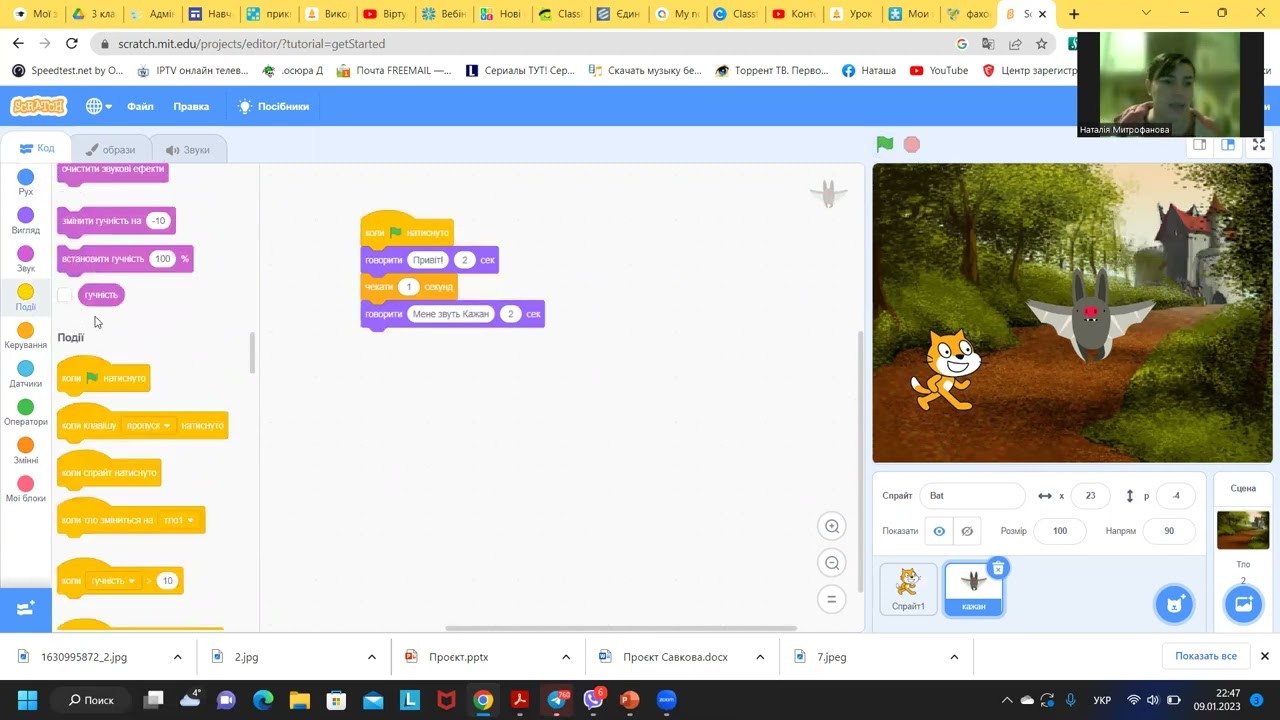Viewport: 1280px width, 720px height.
Task: Open the Посібники tutorials
Action: (273, 106)
